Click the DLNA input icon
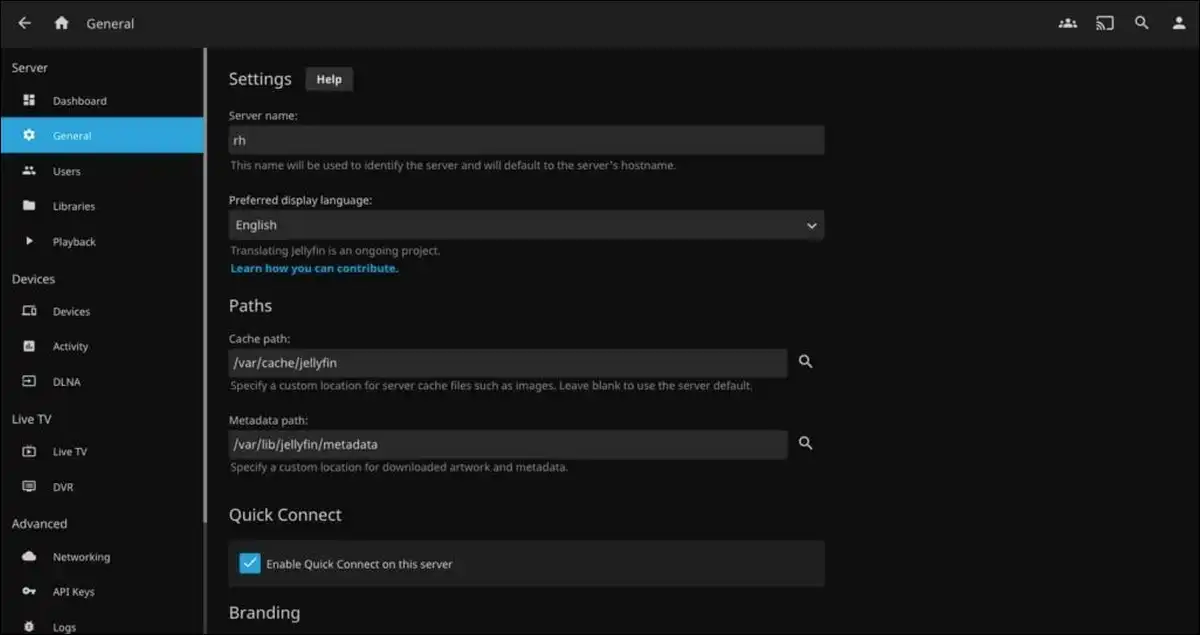 29,381
